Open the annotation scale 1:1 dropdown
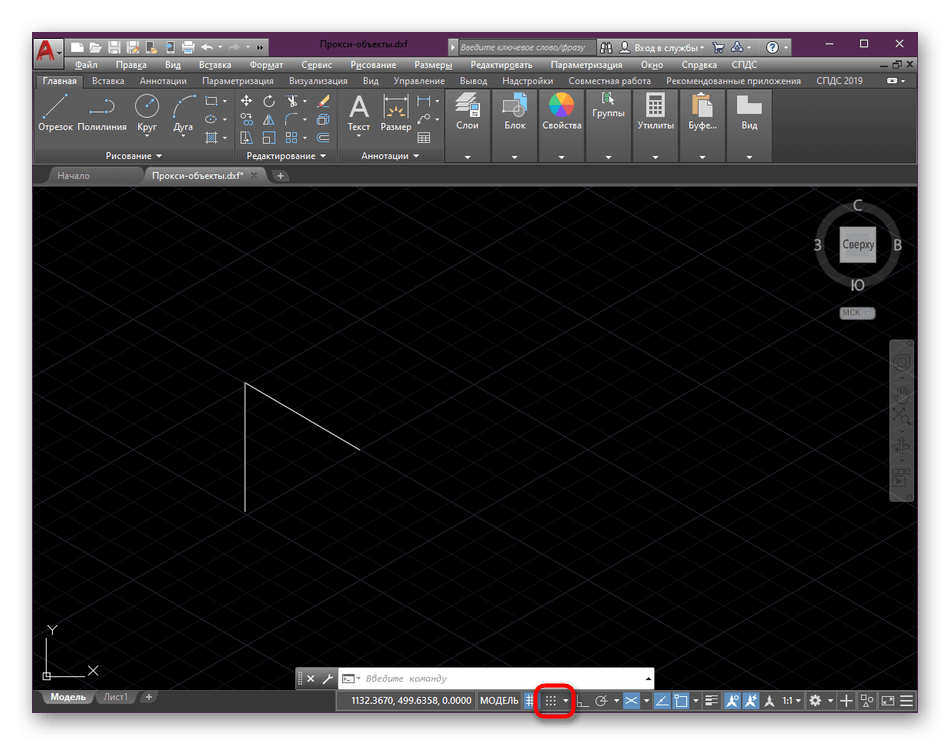 (791, 701)
